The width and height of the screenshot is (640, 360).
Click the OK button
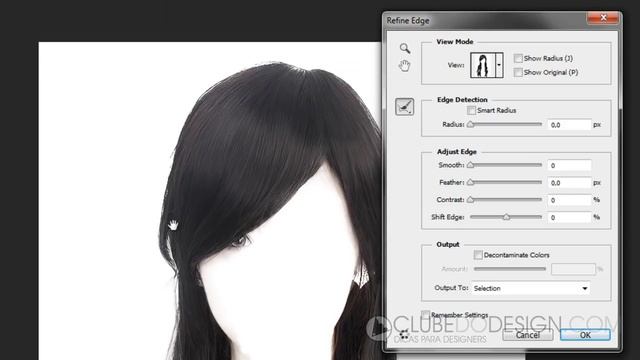(x=585, y=335)
